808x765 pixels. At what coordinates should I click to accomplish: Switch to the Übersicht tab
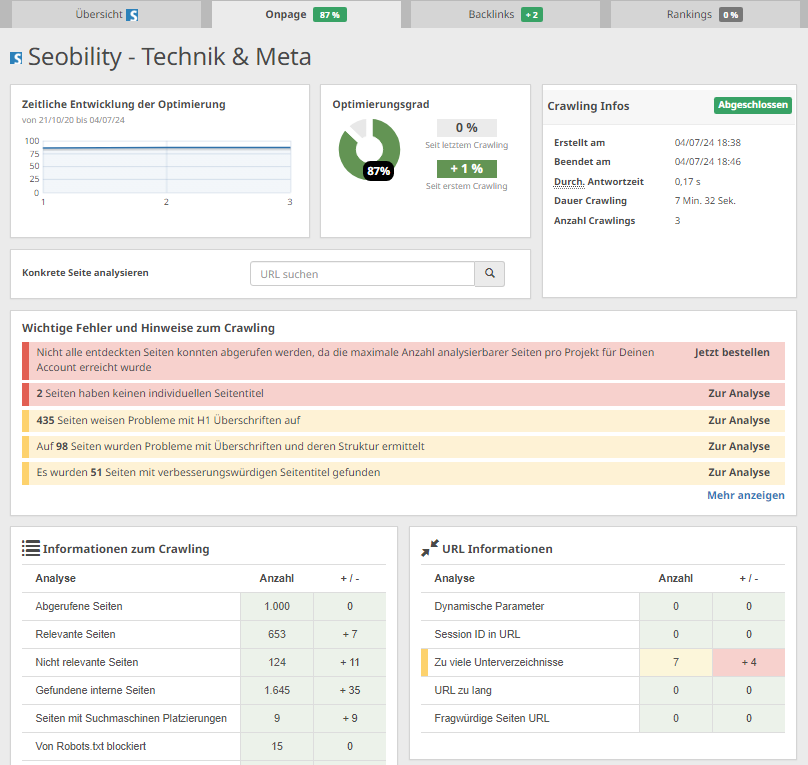pyautogui.click(x=107, y=14)
